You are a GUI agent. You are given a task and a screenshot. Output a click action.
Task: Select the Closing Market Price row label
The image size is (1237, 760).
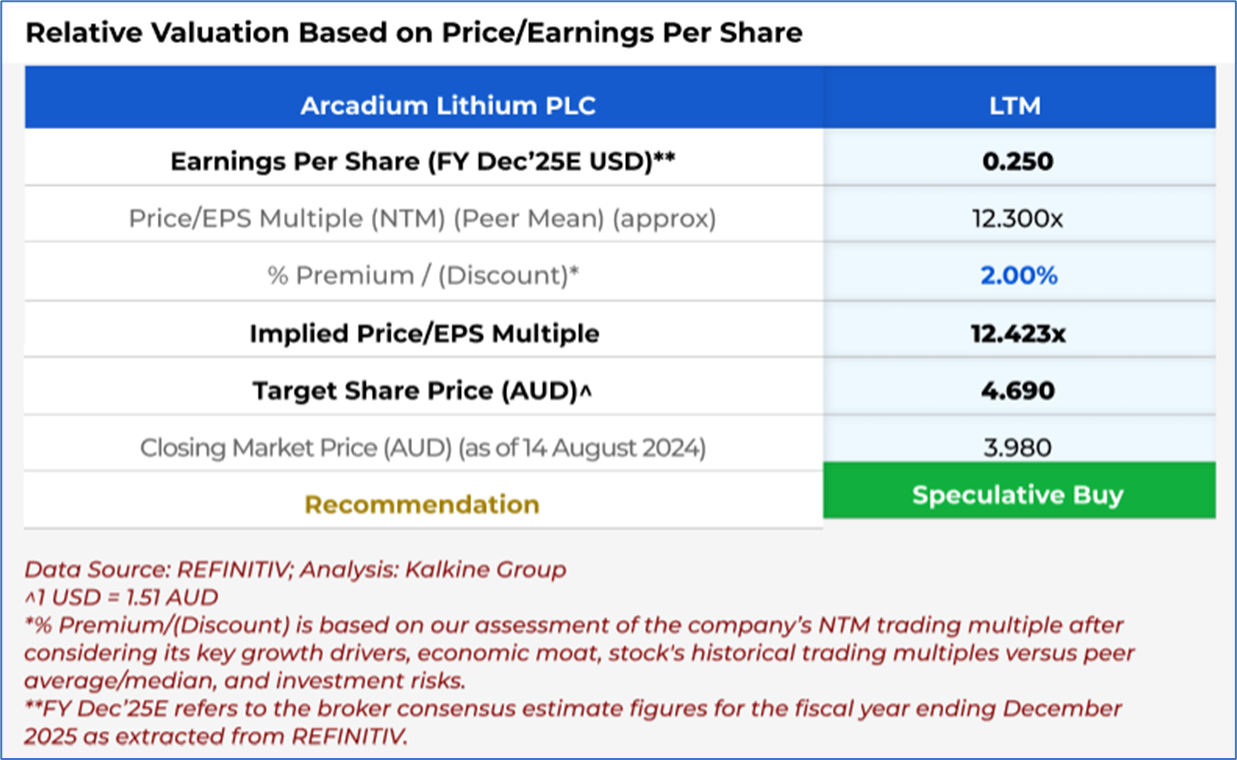pos(422,448)
